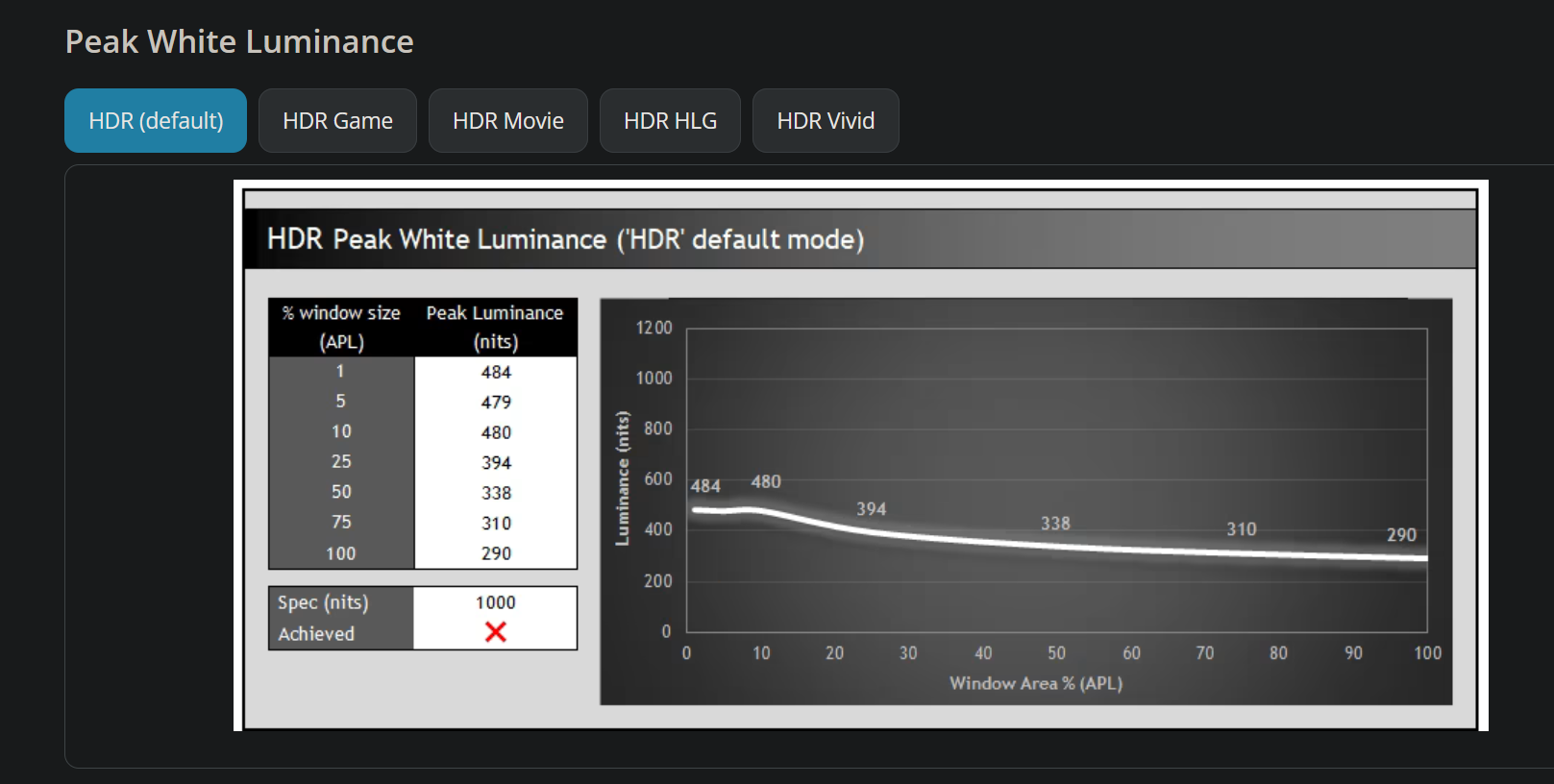
Task: Click the 394 data label on graph
Action: 871,509
